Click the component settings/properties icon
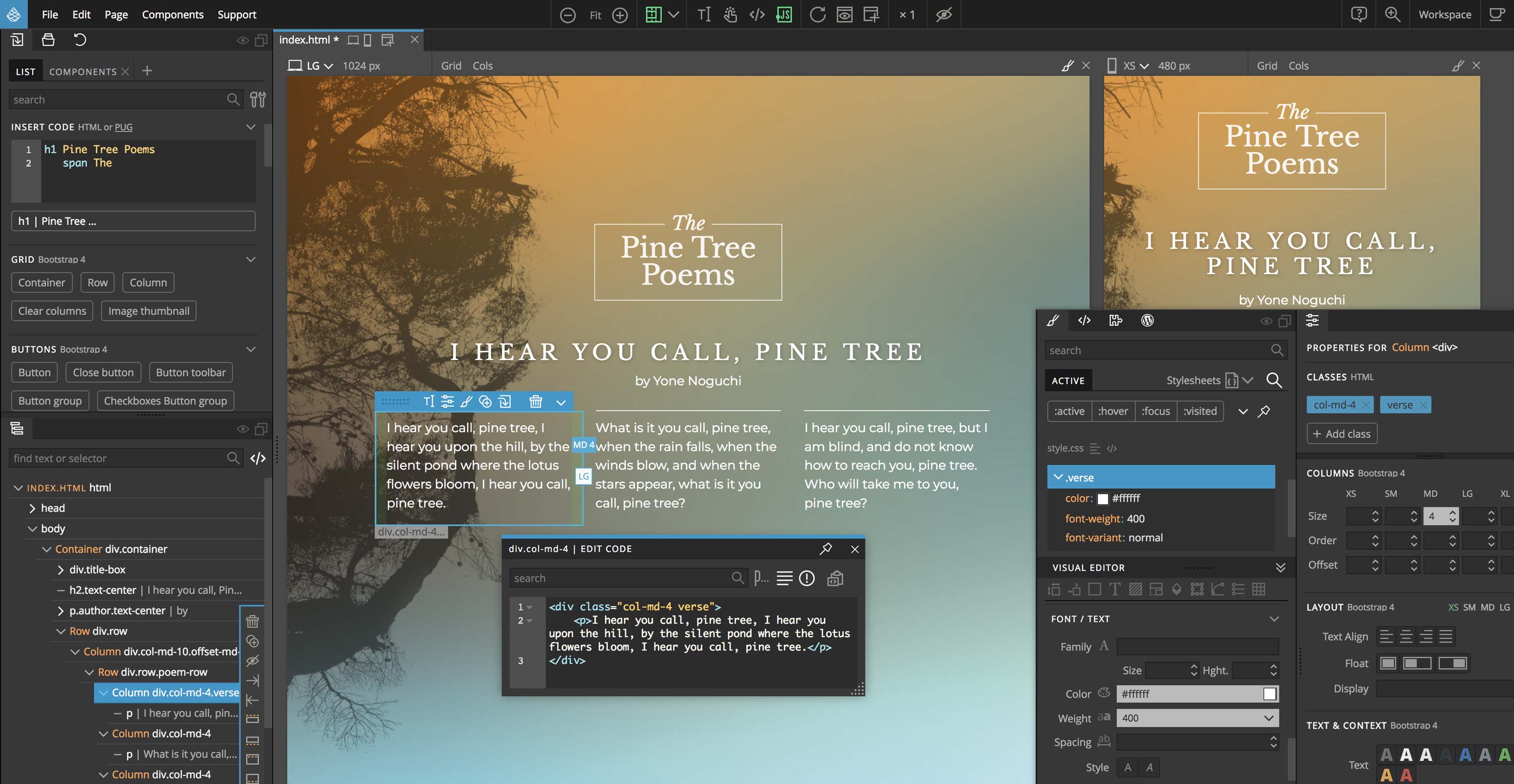Screen dimensions: 1514x784 point(1313,320)
